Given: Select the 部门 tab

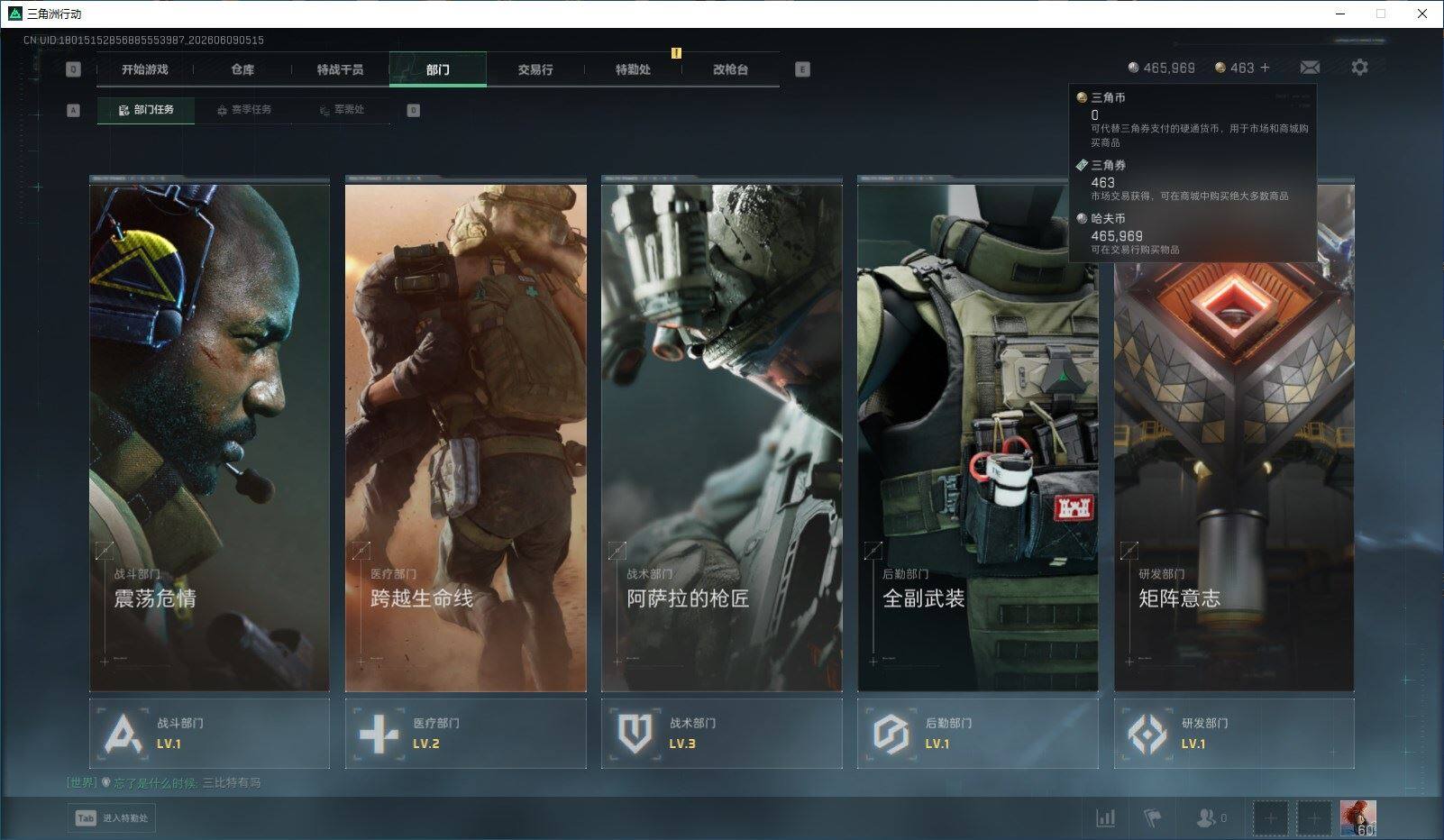Looking at the screenshot, I should click(438, 69).
